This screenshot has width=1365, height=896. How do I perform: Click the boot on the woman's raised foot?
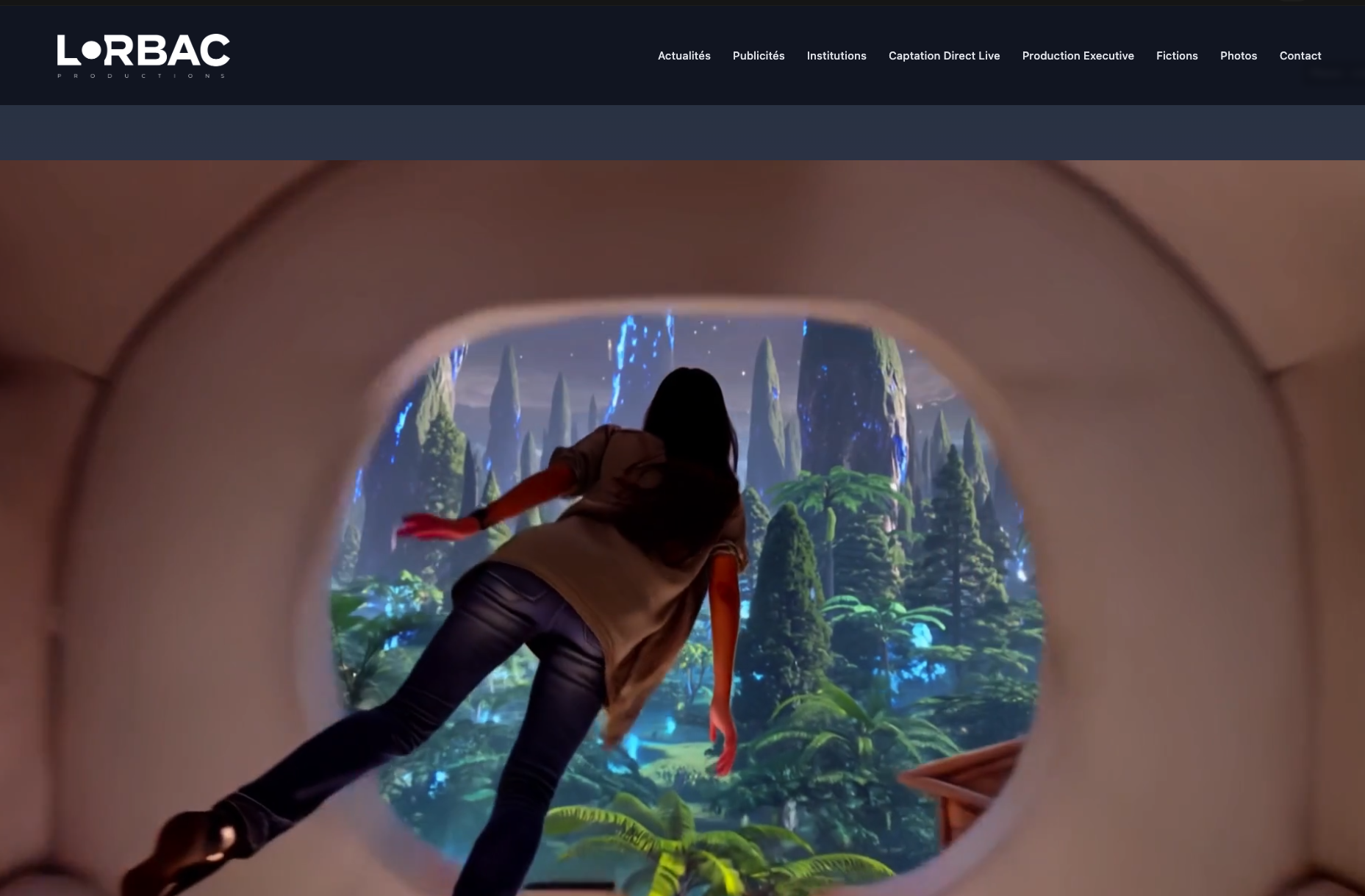pos(184,845)
